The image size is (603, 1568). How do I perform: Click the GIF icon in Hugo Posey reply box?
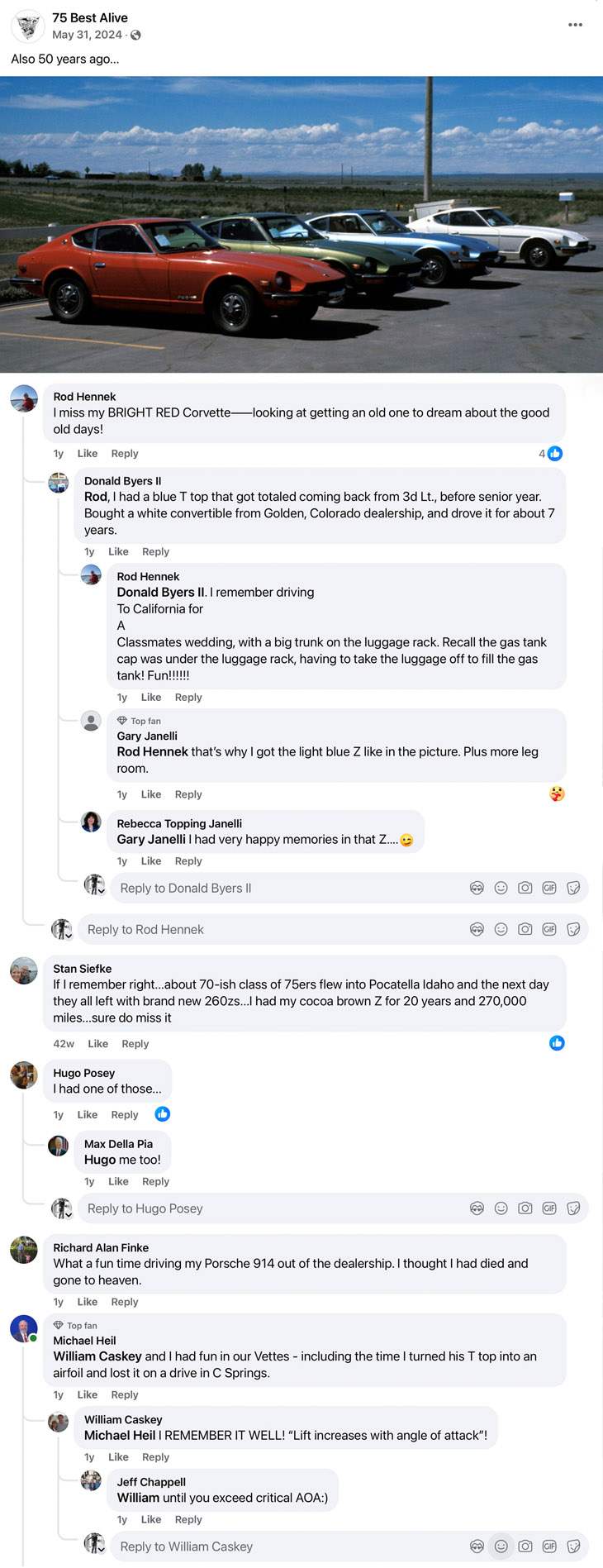(x=549, y=1208)
